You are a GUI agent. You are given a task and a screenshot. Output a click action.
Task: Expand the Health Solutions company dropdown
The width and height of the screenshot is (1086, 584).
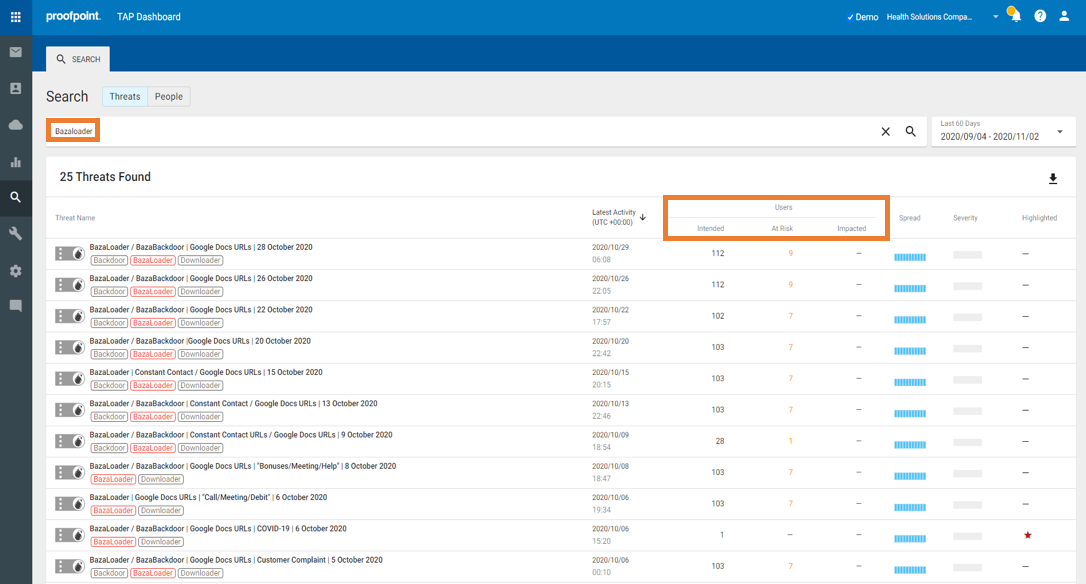(x=995, y=17)
